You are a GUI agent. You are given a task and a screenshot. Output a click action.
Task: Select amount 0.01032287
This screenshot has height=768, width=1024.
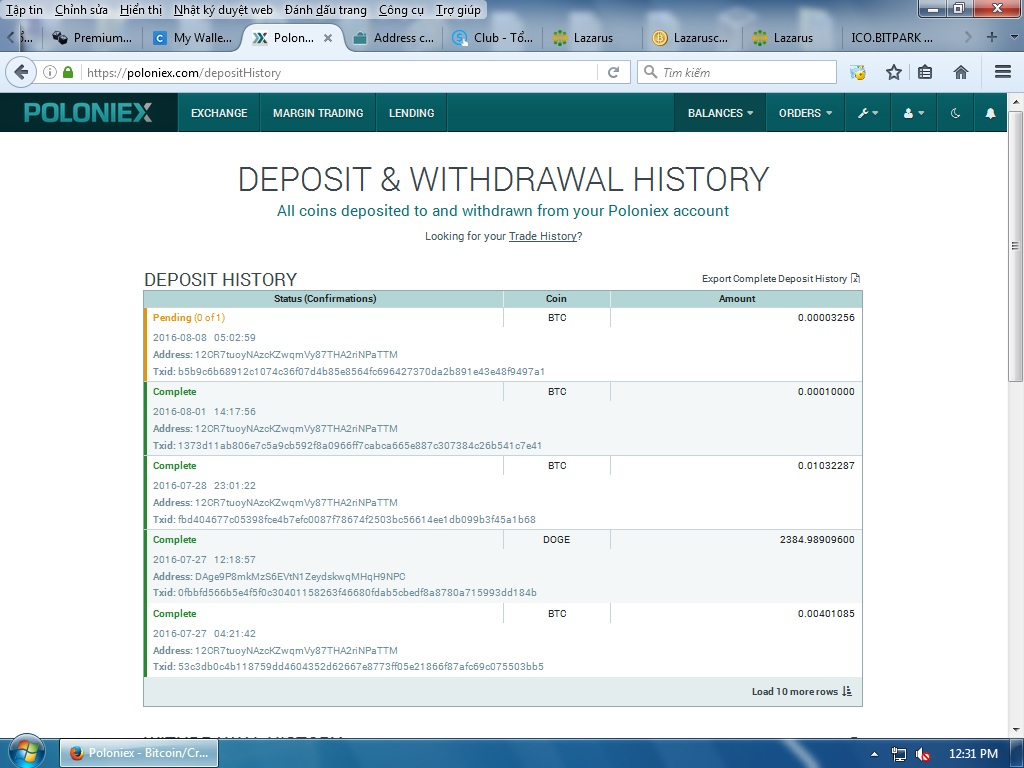pyautogui.click(x=825, y=466)
